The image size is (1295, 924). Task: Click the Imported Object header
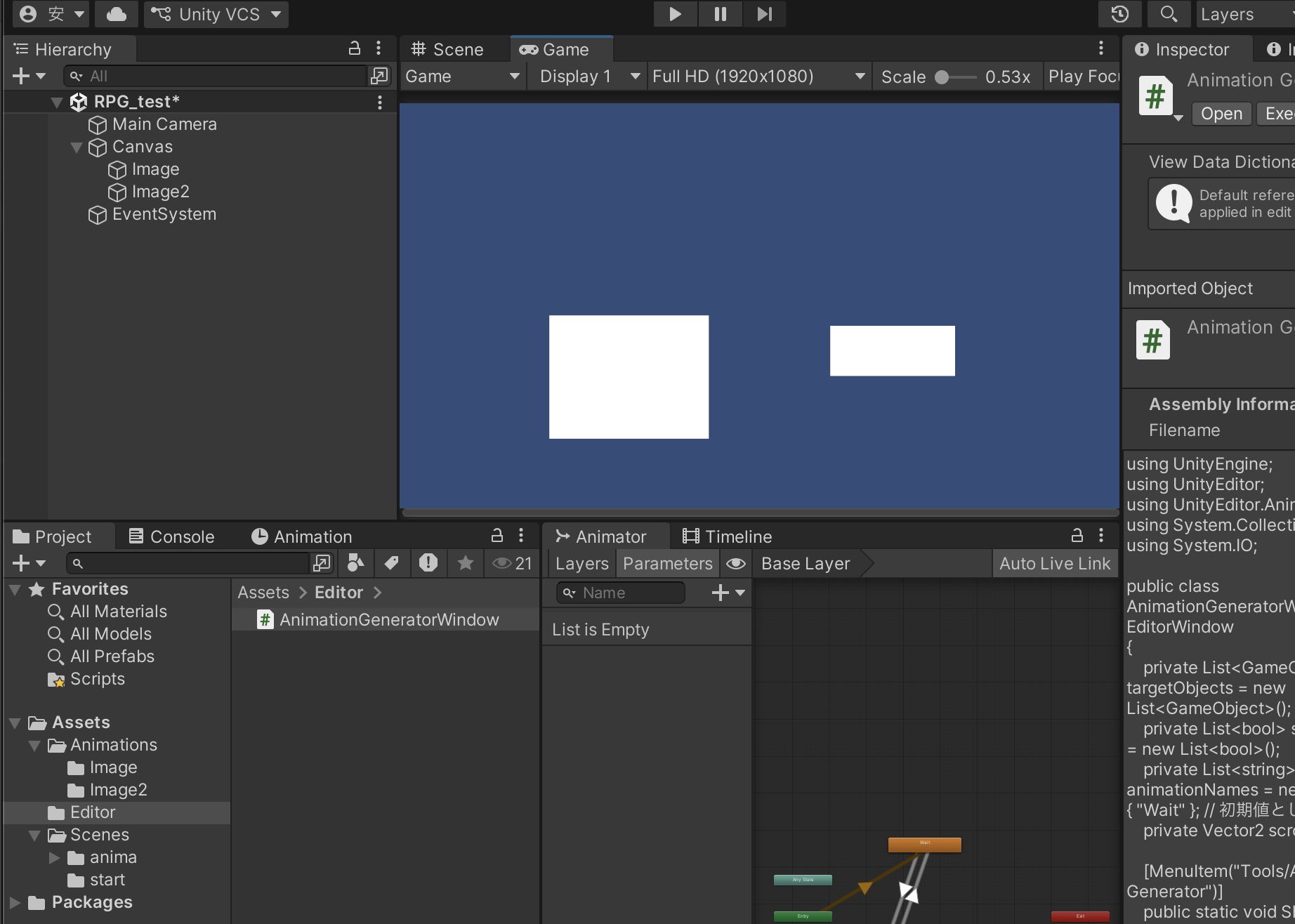[x=1190, y=289]
